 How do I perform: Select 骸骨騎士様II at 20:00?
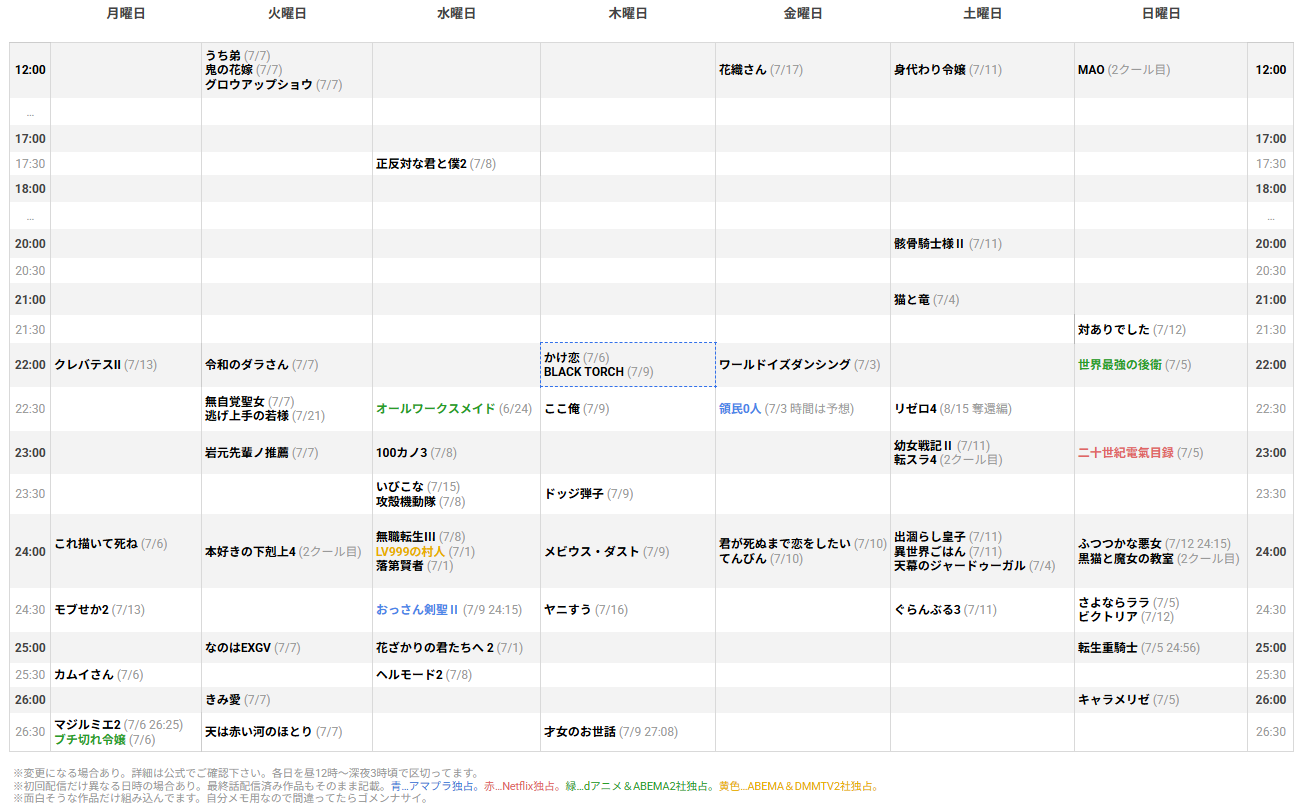pyautogui.click(x=929, y=244)
